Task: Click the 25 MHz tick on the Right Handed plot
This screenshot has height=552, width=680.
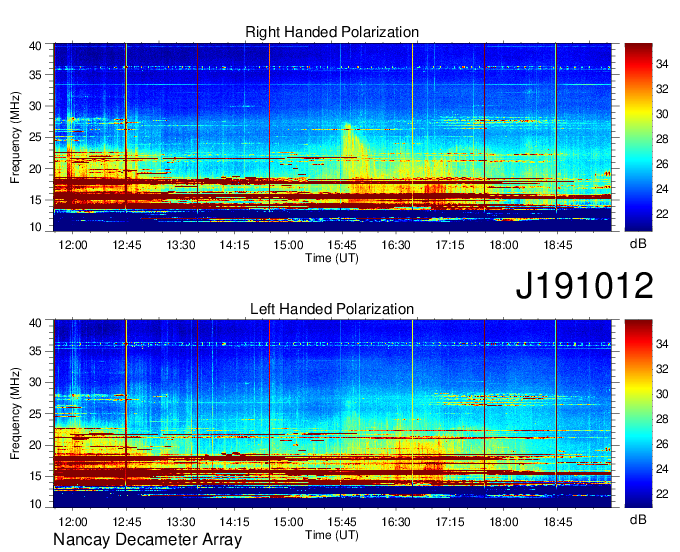Action: tap(36, 137)
